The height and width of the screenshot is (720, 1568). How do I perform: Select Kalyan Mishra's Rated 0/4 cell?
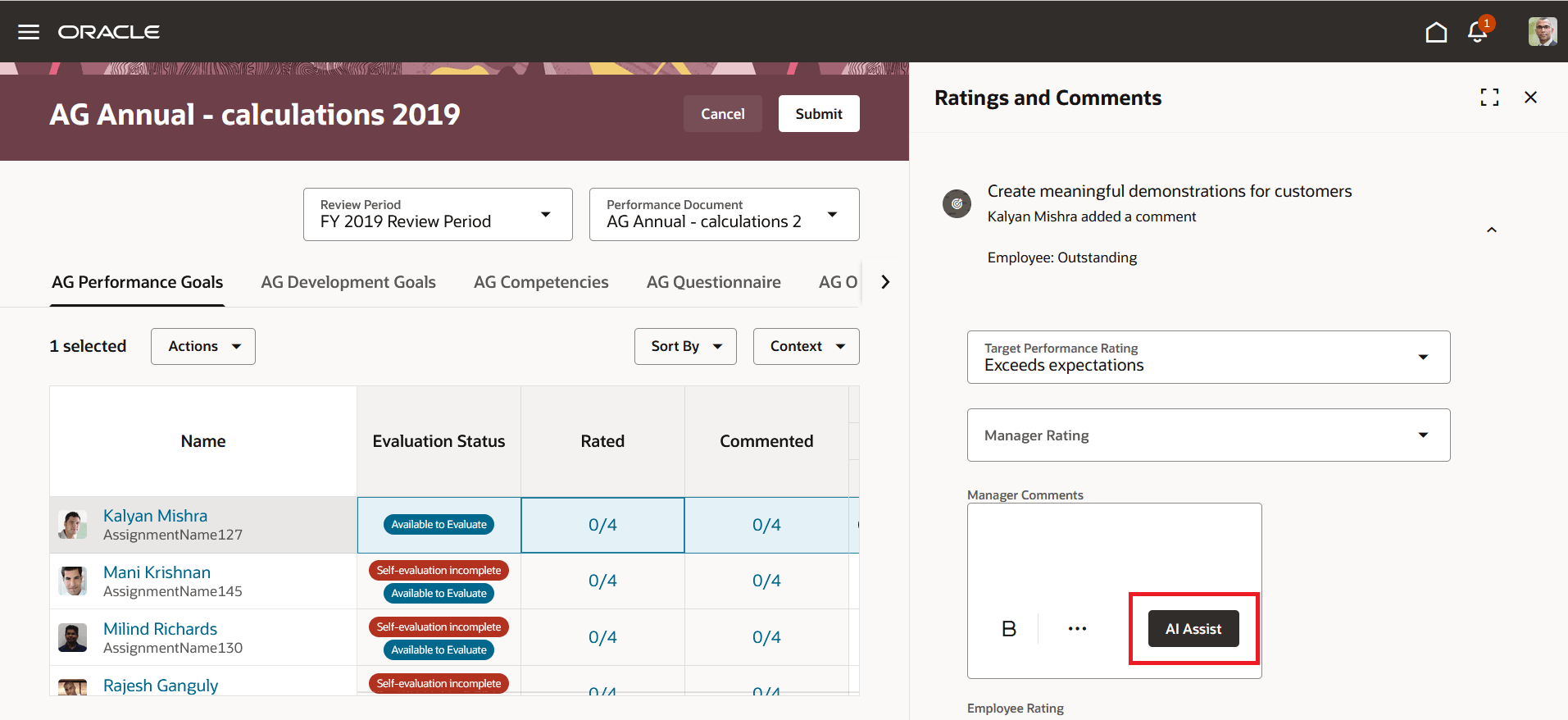pyautogui.click(x=602, y=525)
